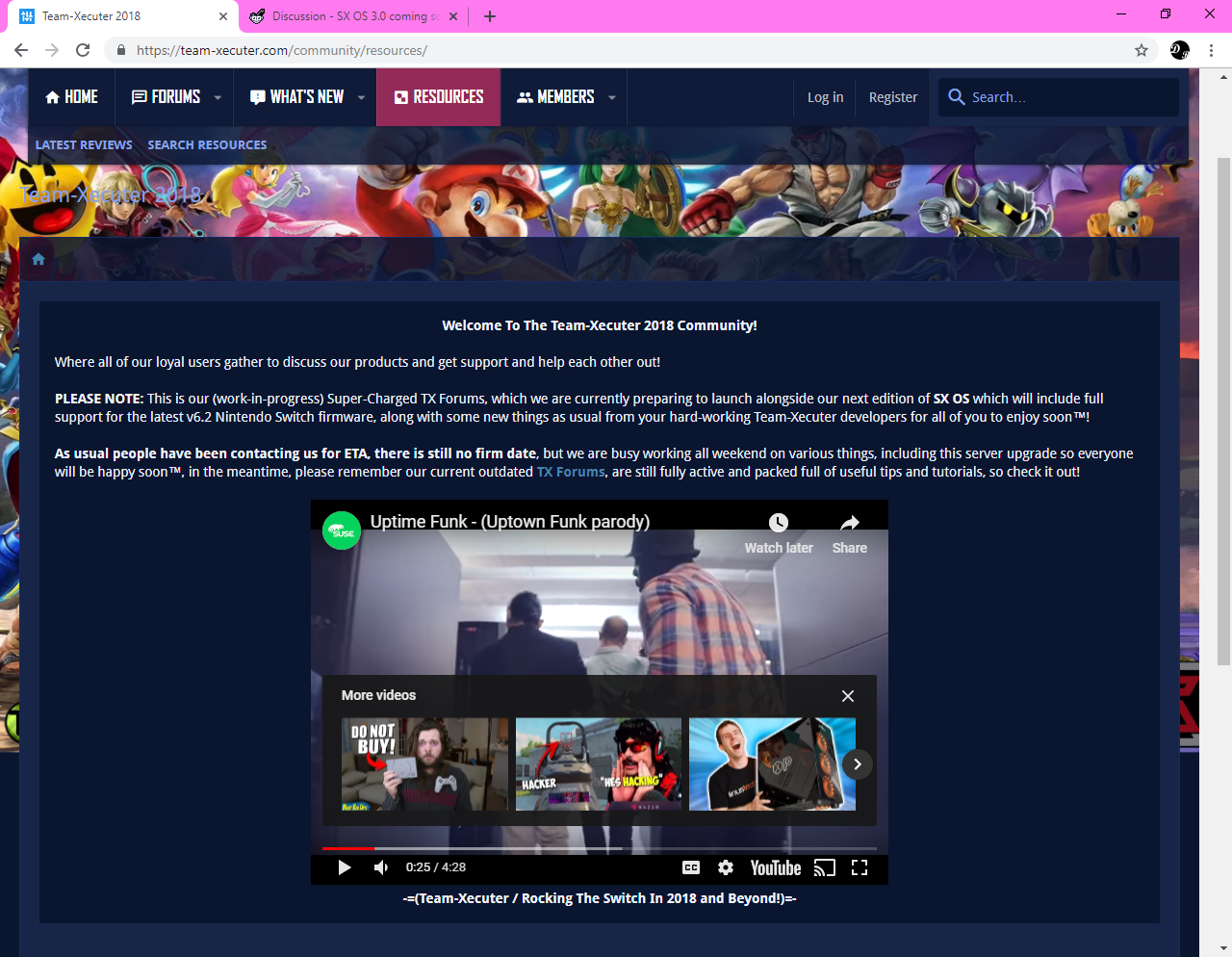Watch the video on YouTube
Viewport: 1232px width, 957px height.
coord(776,867)
